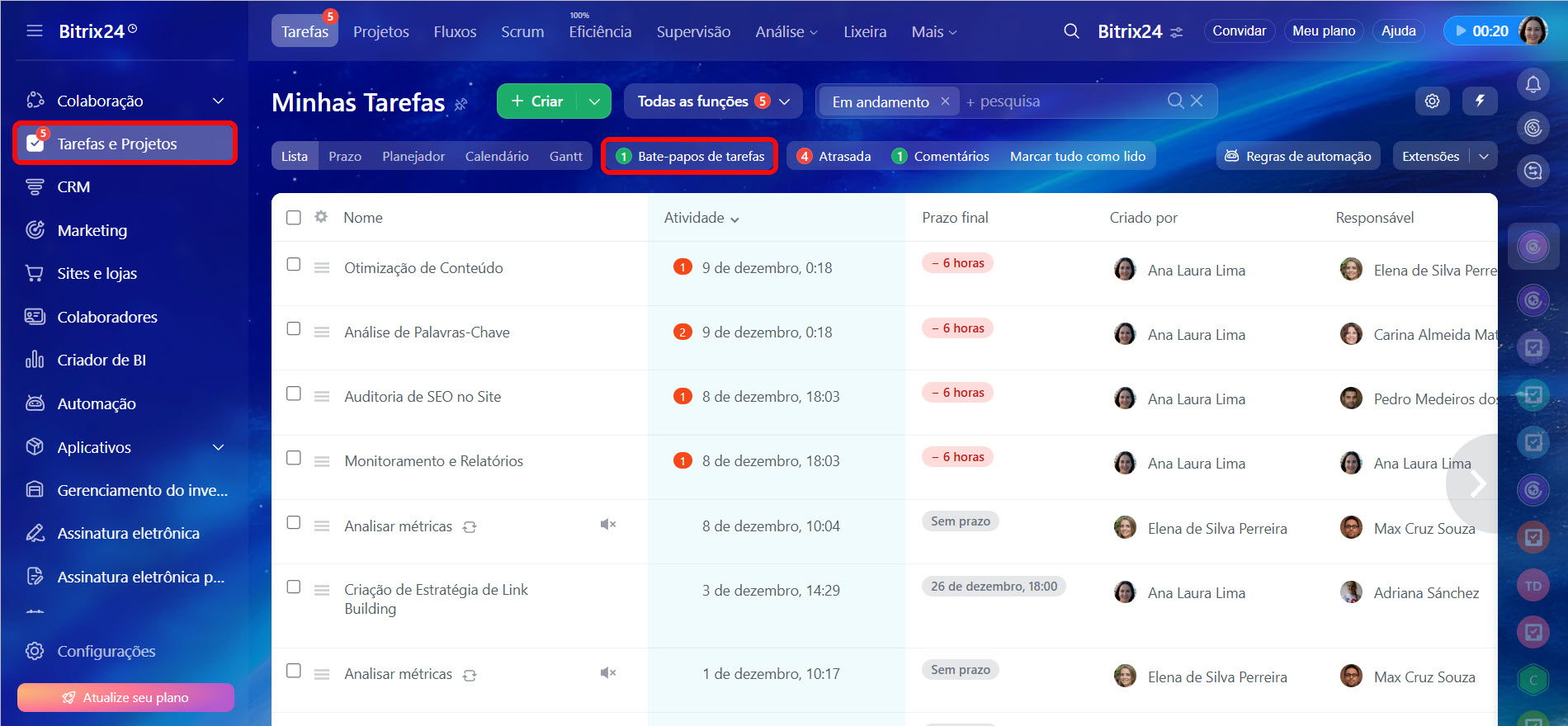Click the muted speaker icon on Analisar métricas
Viewport: 1568px width, 726px height.
click(x=608, y=525)
